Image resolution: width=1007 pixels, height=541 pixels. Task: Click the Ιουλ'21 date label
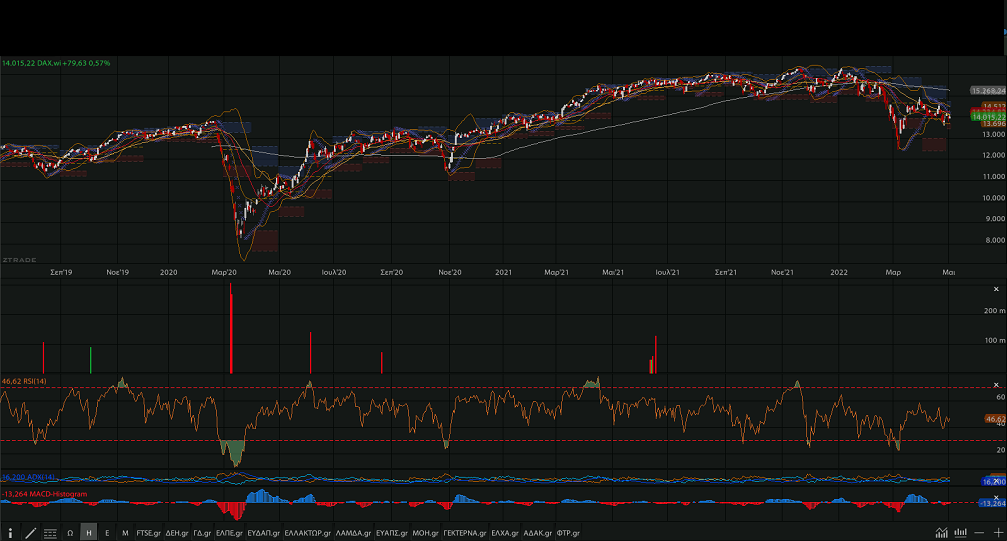click(x=667, y=272)
